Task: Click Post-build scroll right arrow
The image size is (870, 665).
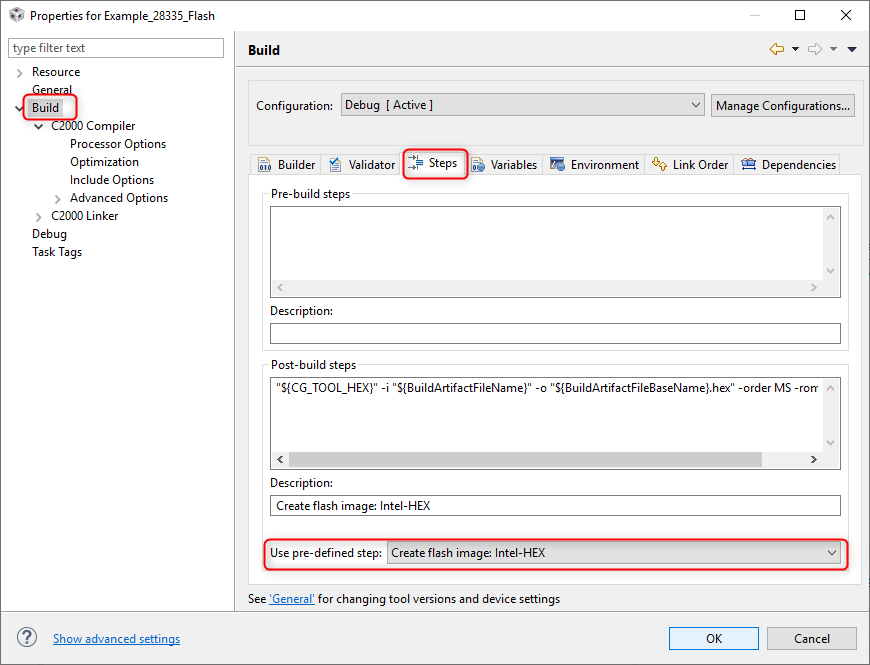Action: coord(813,459)
